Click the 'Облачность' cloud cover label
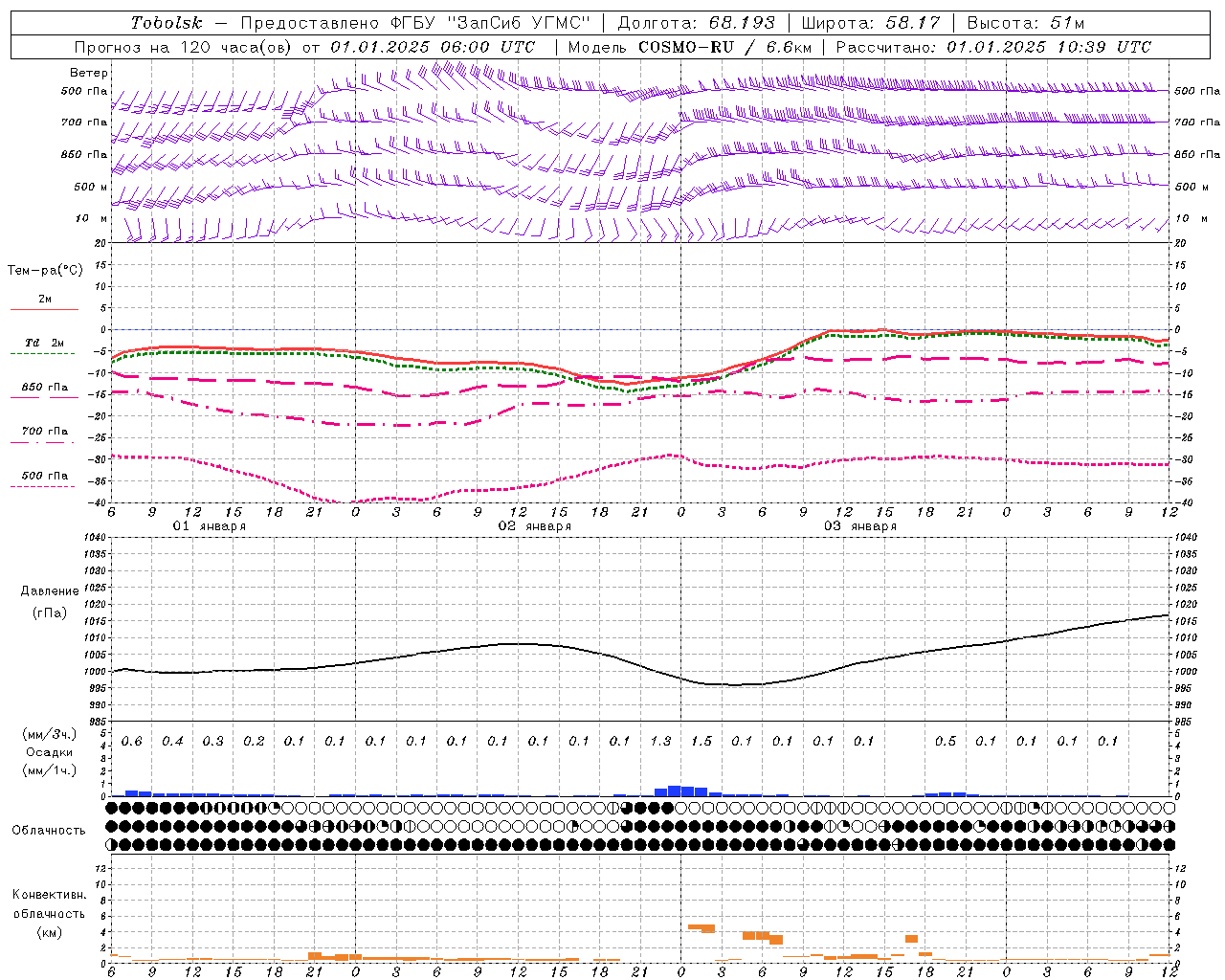The width and height of the screenshot is (1225, 980). click(49, 831)
